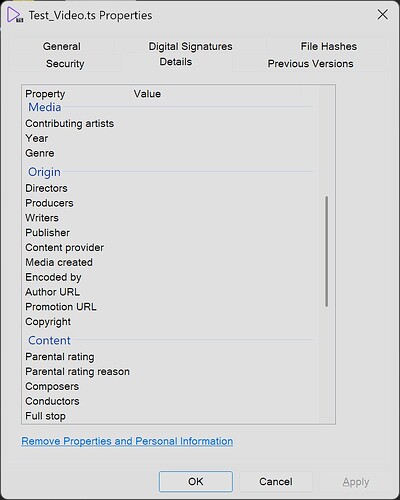This screenshot has width=400, height=500.
Task: Collapse the Content group header
Action: click(x=49, y=340)
